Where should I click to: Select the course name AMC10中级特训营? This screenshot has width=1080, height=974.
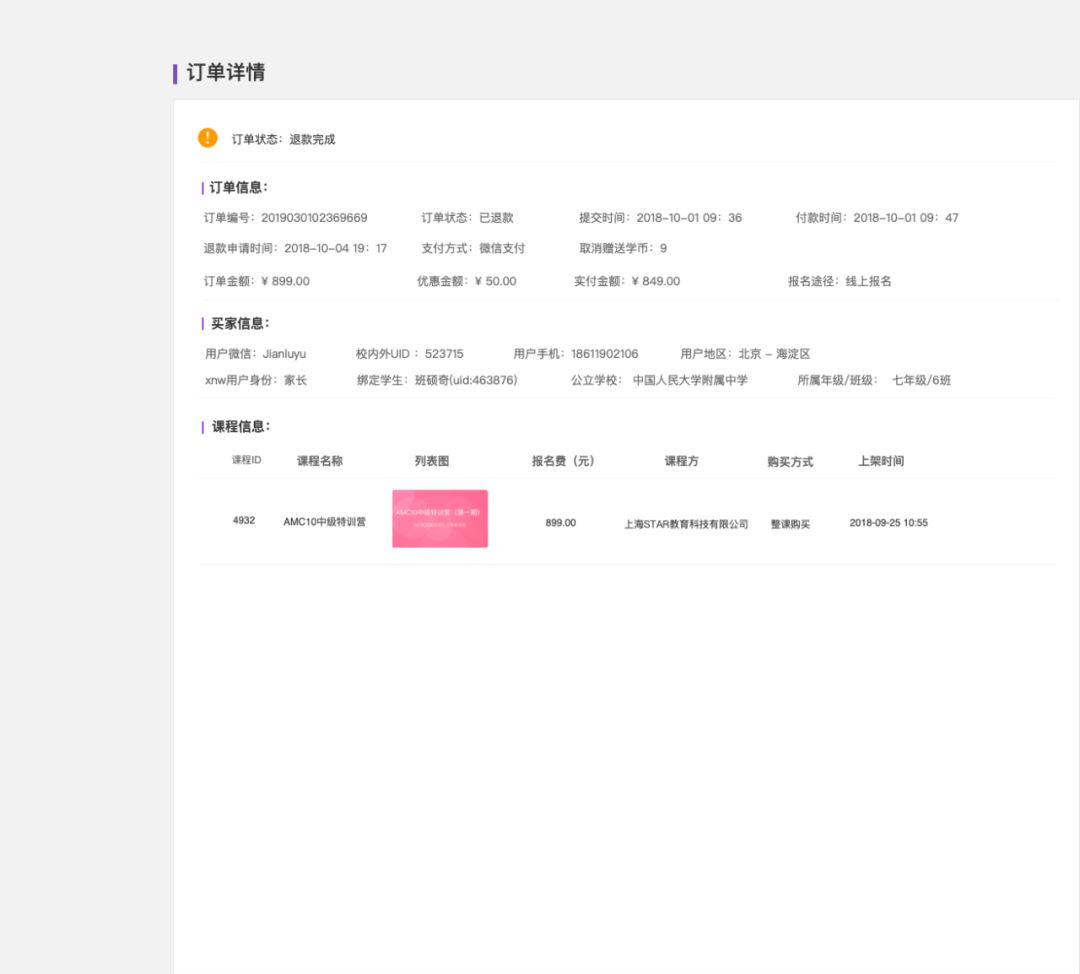point(324,522)
